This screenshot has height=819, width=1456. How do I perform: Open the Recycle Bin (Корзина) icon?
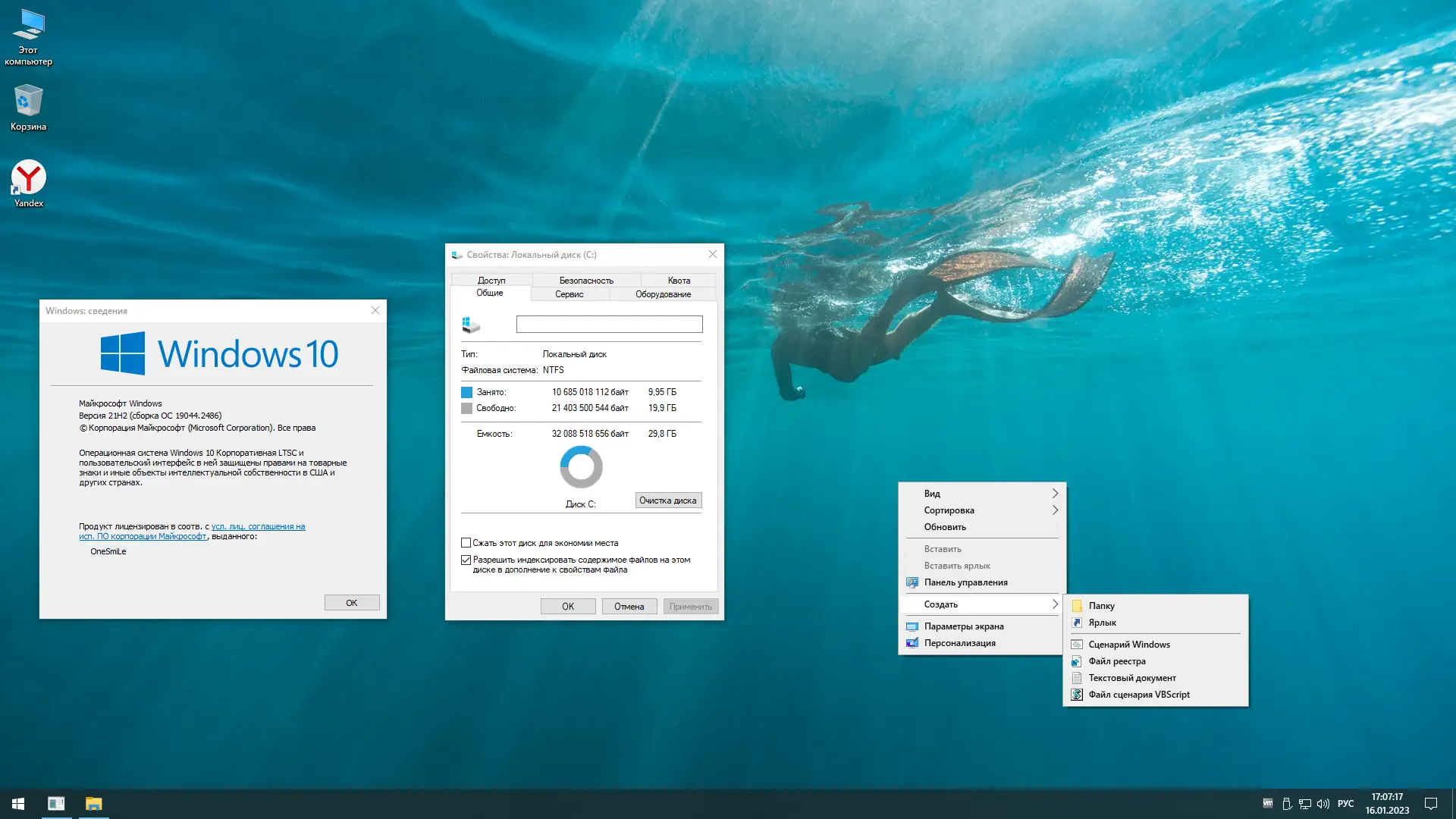point(28,102)
